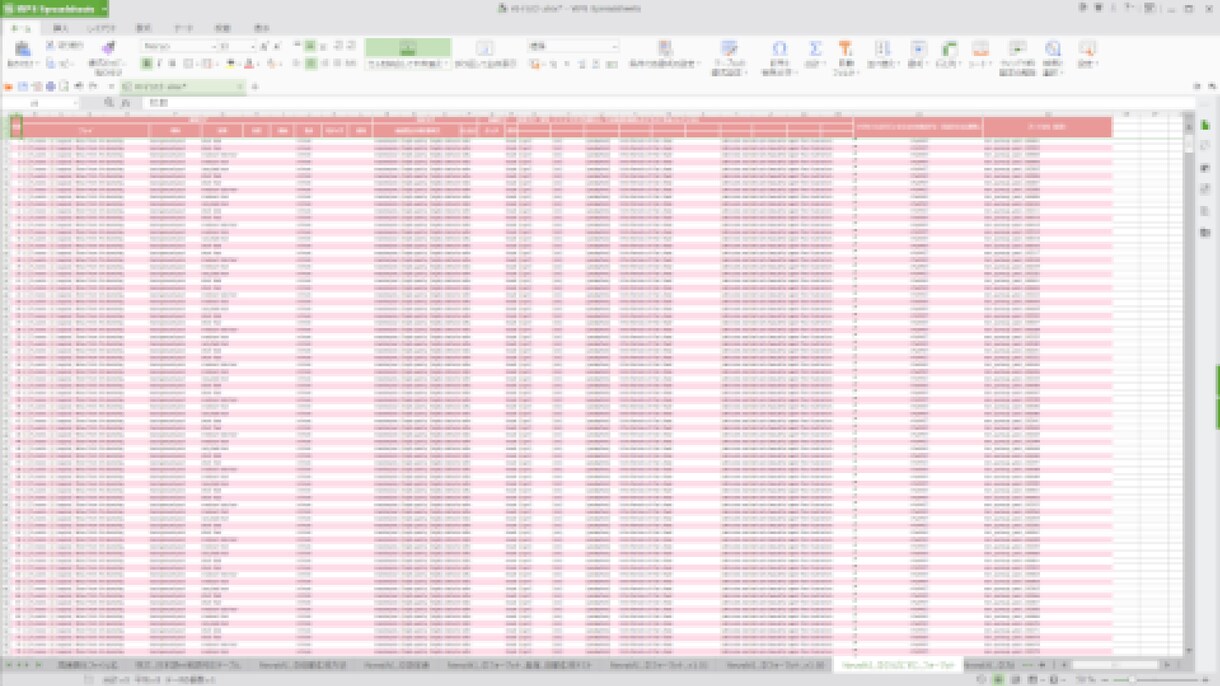Open the font size dropdown
Viewport: 1220px width, 686px height.
[252, 46]
